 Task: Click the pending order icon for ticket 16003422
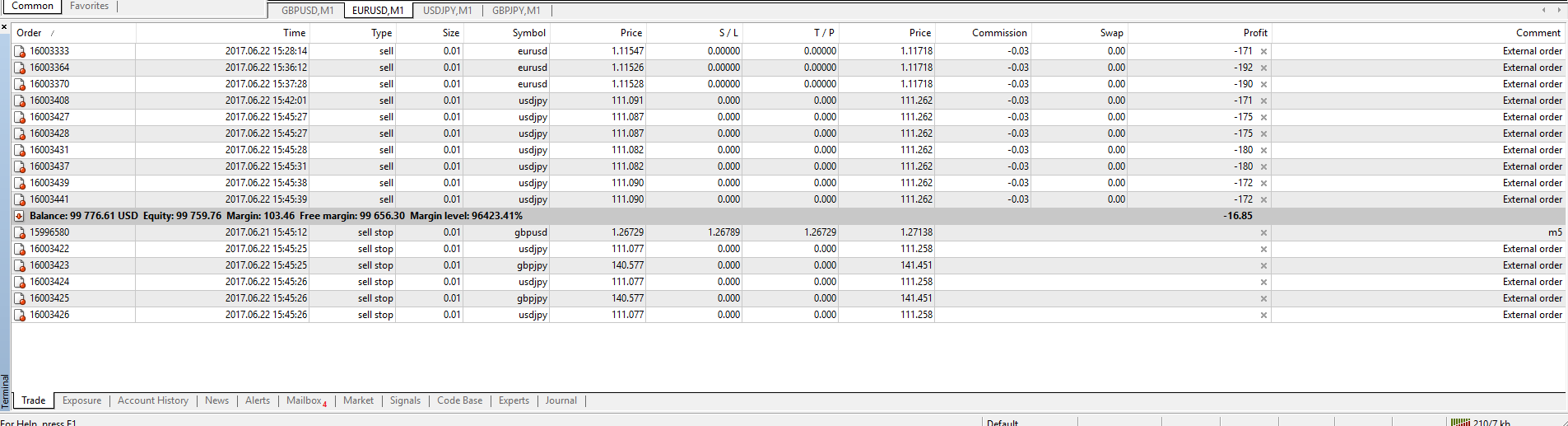[20, 249]
